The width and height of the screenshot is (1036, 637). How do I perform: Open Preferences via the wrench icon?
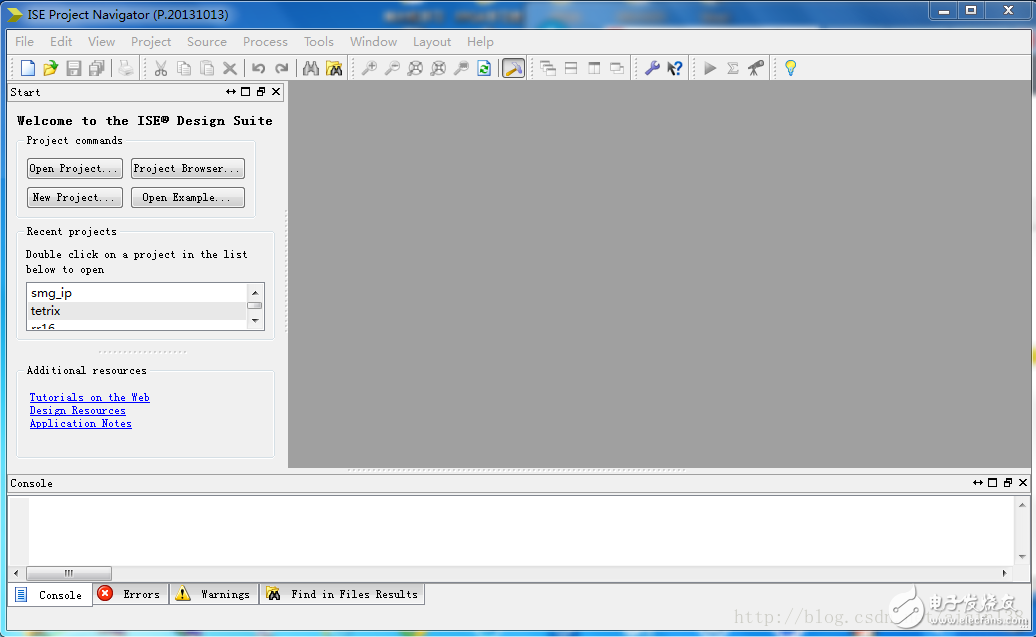(x=652, y=67)
